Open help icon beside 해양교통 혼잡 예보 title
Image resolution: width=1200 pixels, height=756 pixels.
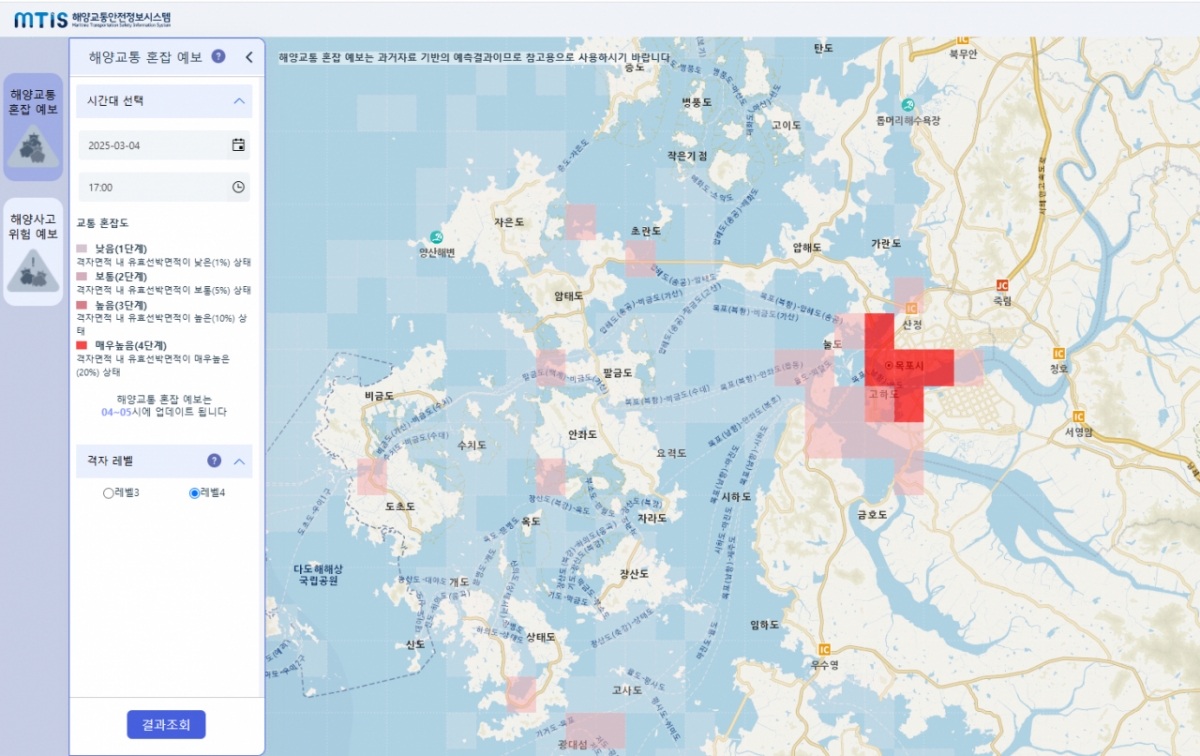(218, 57)
